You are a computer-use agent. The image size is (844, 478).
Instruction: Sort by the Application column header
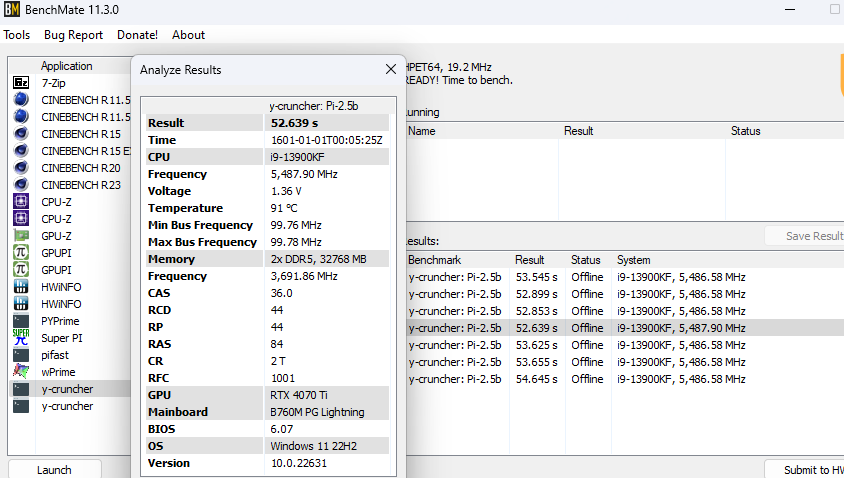[x=67, y=66]
